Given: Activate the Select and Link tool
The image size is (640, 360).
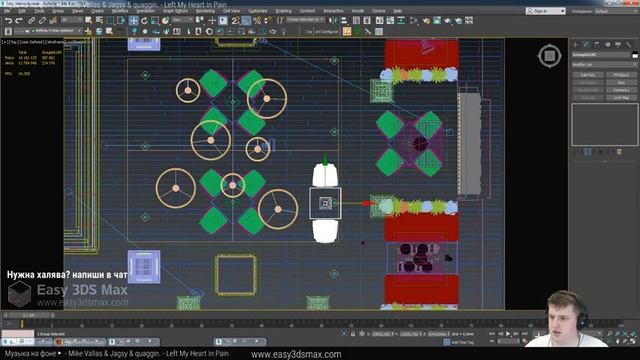Looking at the screenshot, I should point(31,20).
